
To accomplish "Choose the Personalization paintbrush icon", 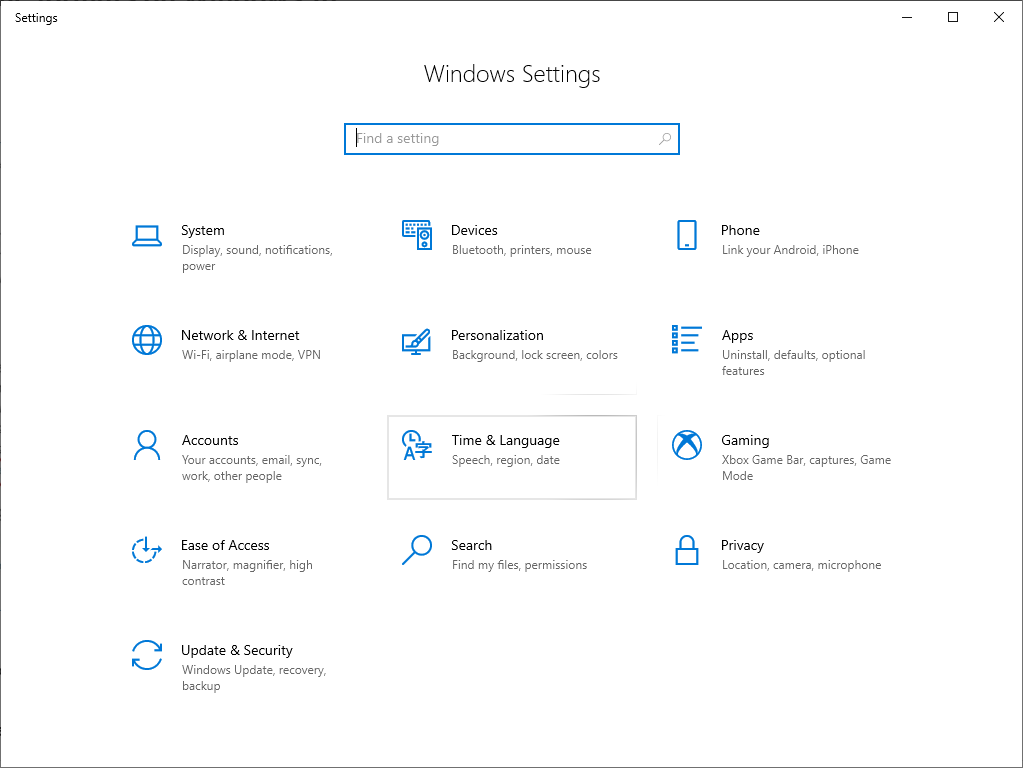I will pos(417,341).
